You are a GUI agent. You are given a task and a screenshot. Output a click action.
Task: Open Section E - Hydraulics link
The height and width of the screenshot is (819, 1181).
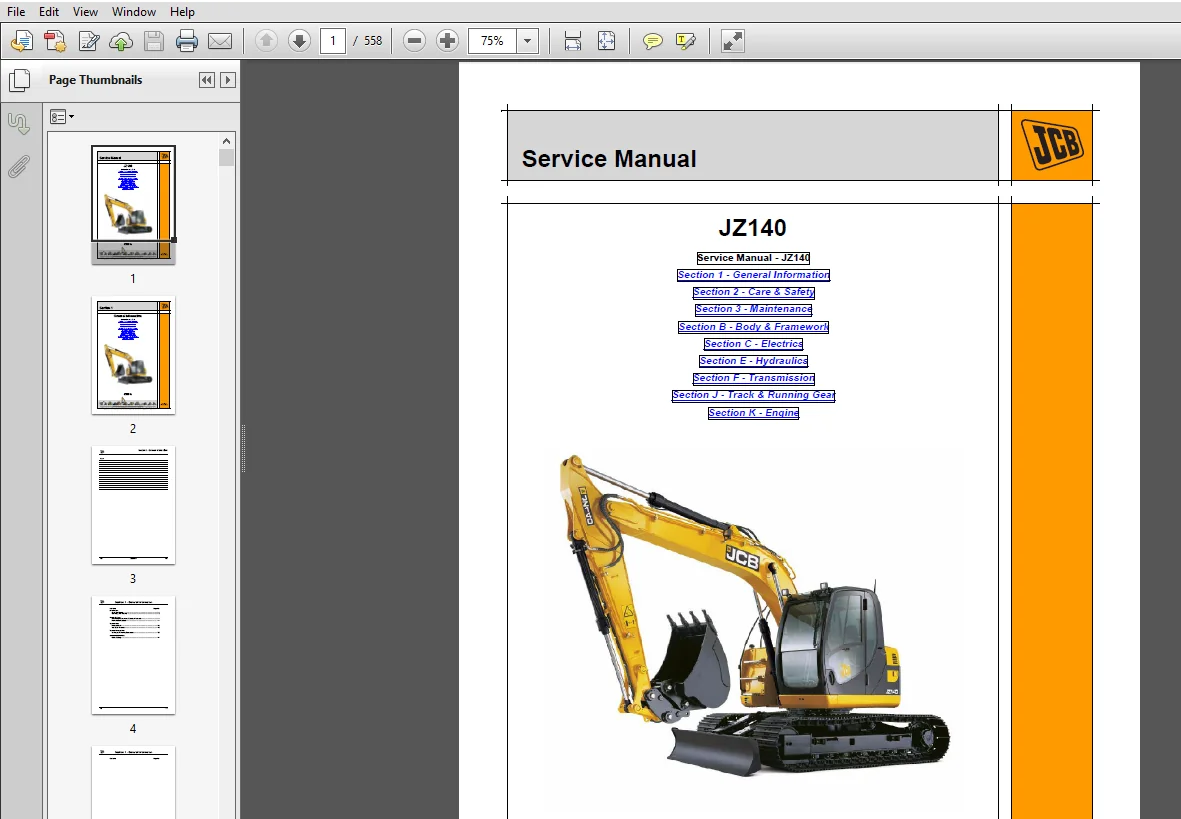(753, 361)
